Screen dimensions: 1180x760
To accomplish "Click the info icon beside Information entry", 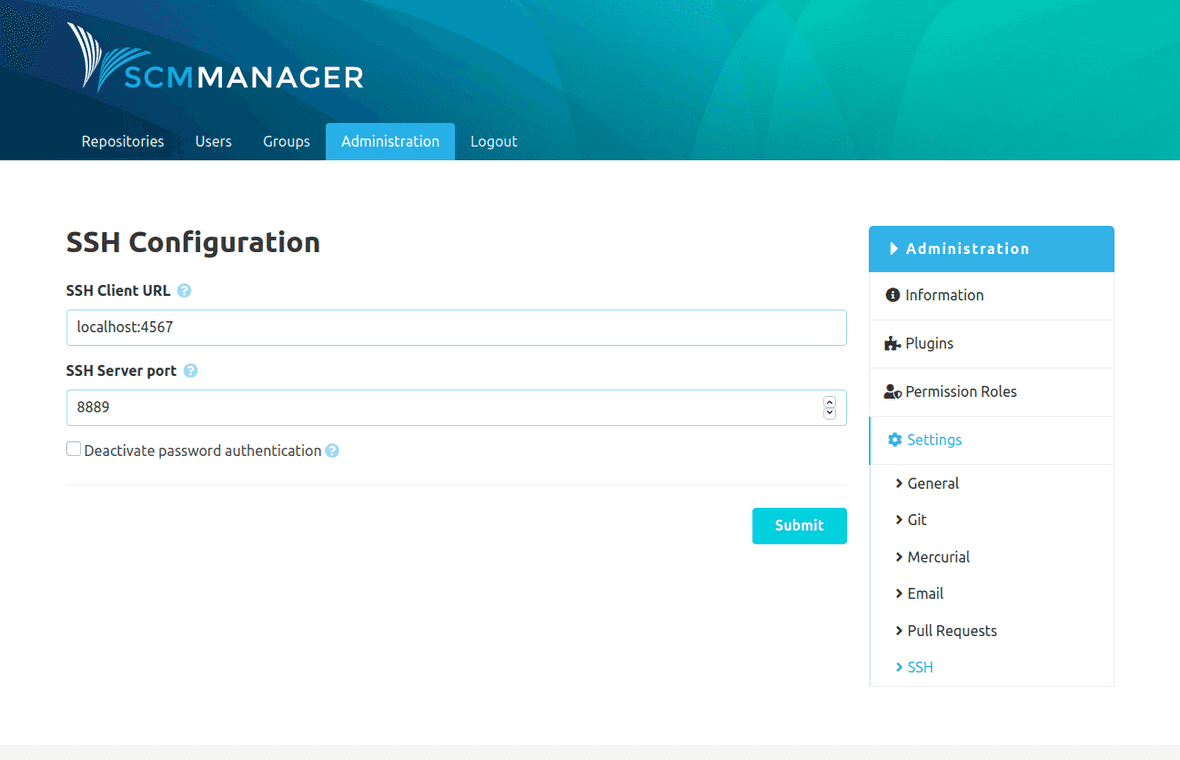I will pyautogui.click(x=891, y=295).
